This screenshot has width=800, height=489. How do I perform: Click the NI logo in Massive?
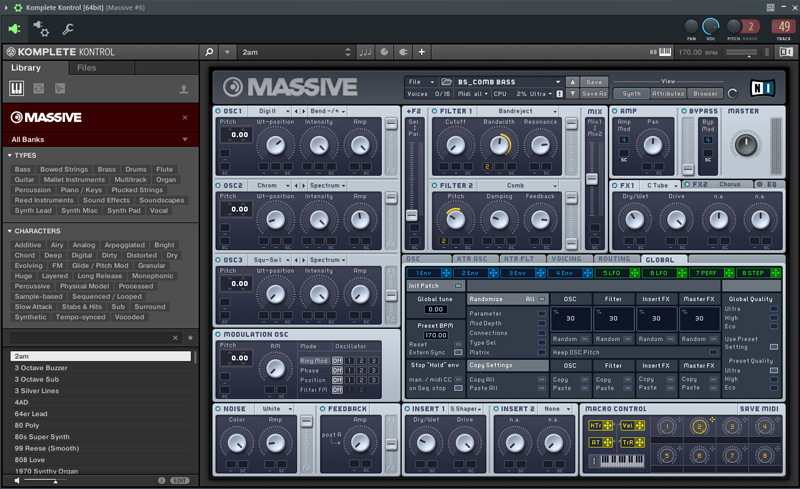tap(763, 88)
